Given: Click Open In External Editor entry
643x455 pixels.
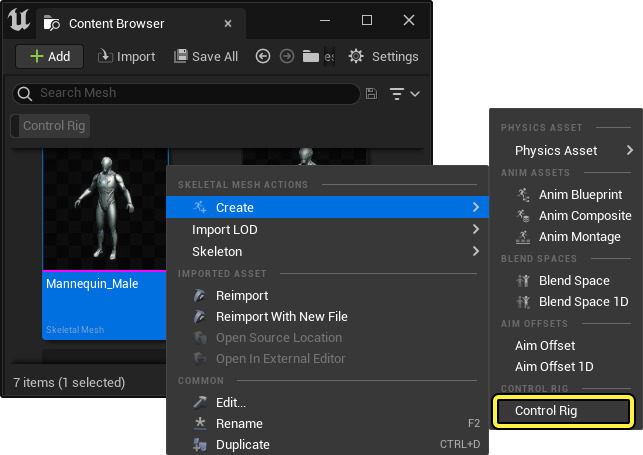Looking at the screenshot, I should click(327, 359).
